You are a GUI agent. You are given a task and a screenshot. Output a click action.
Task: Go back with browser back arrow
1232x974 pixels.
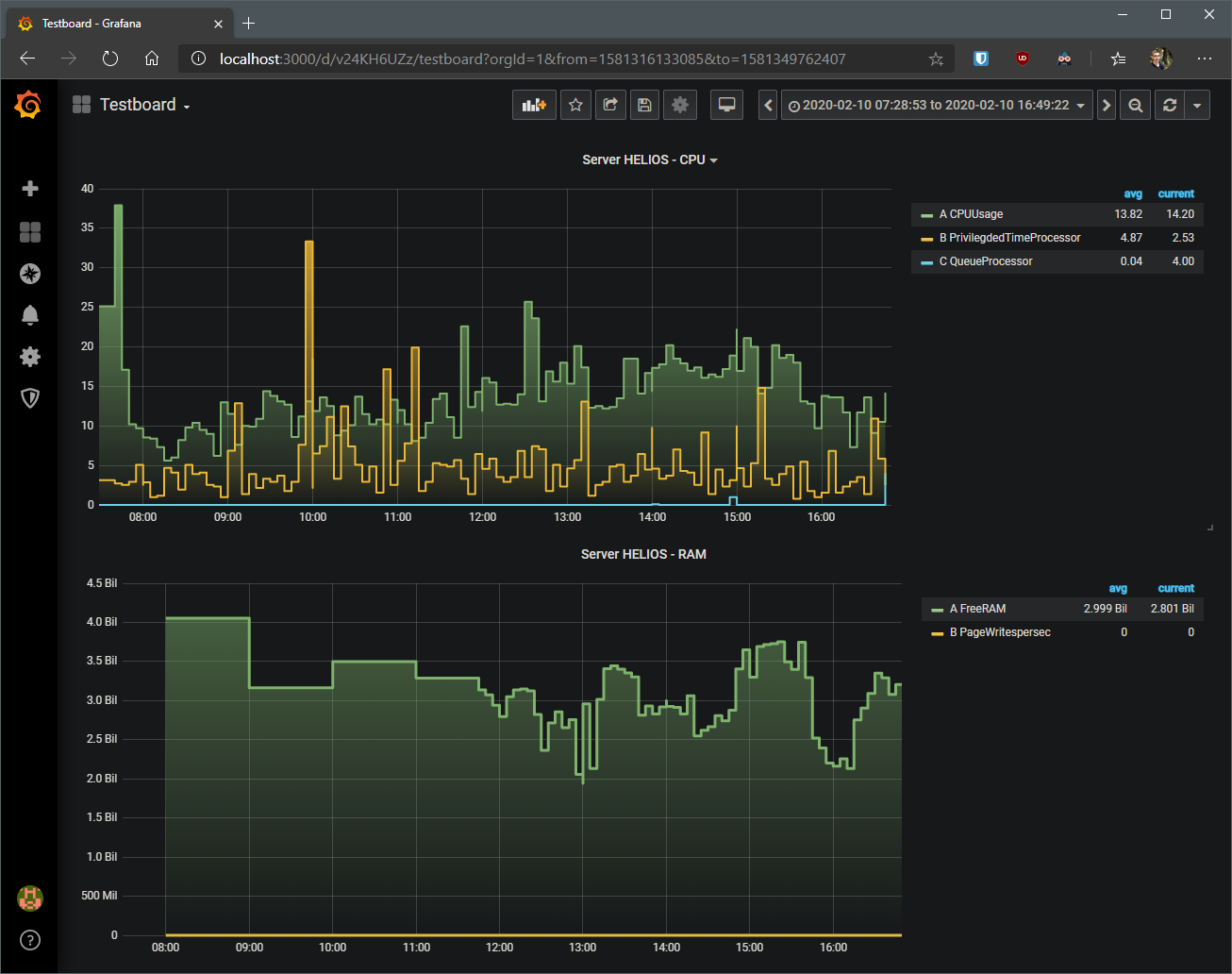[27, 59]
